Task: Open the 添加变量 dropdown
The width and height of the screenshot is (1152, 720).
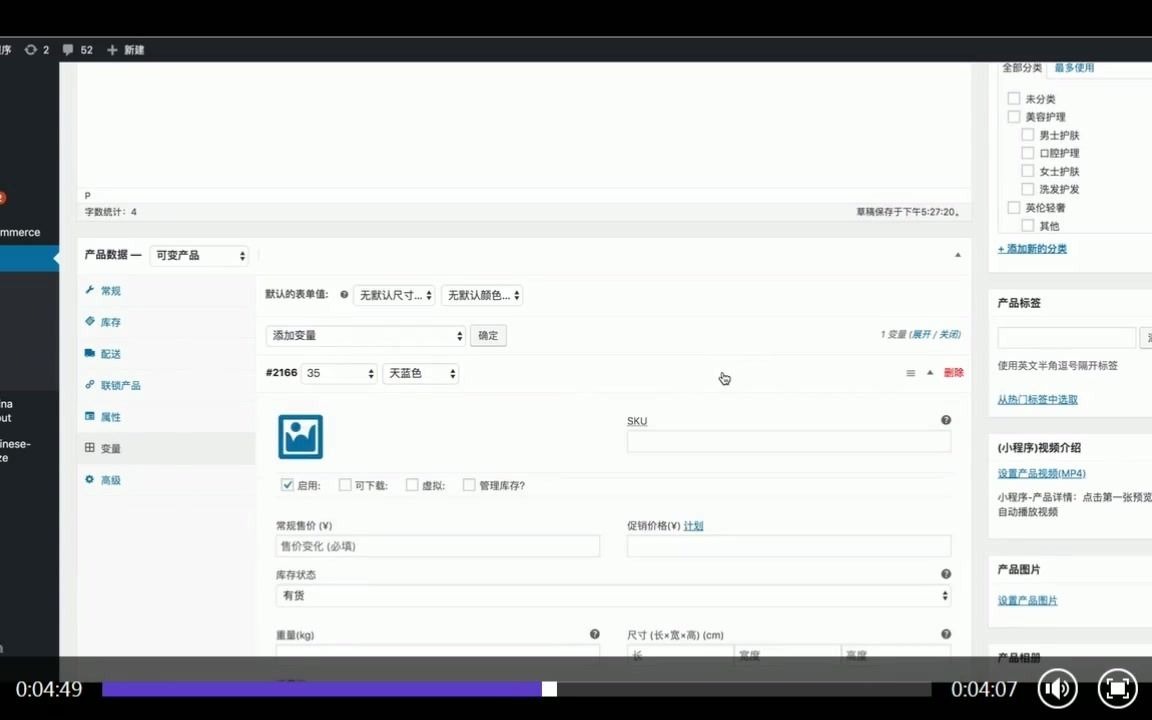Action: [x=366, y=335]
